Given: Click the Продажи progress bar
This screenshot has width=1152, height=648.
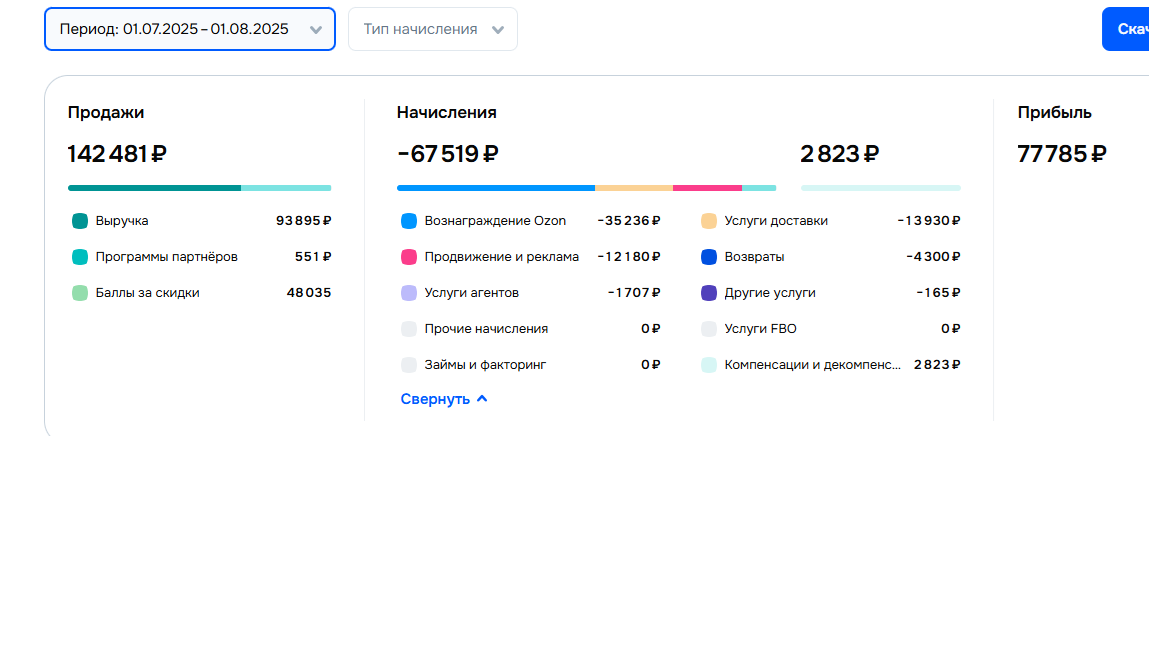Looking at the screenshot, I should (199, 187).
